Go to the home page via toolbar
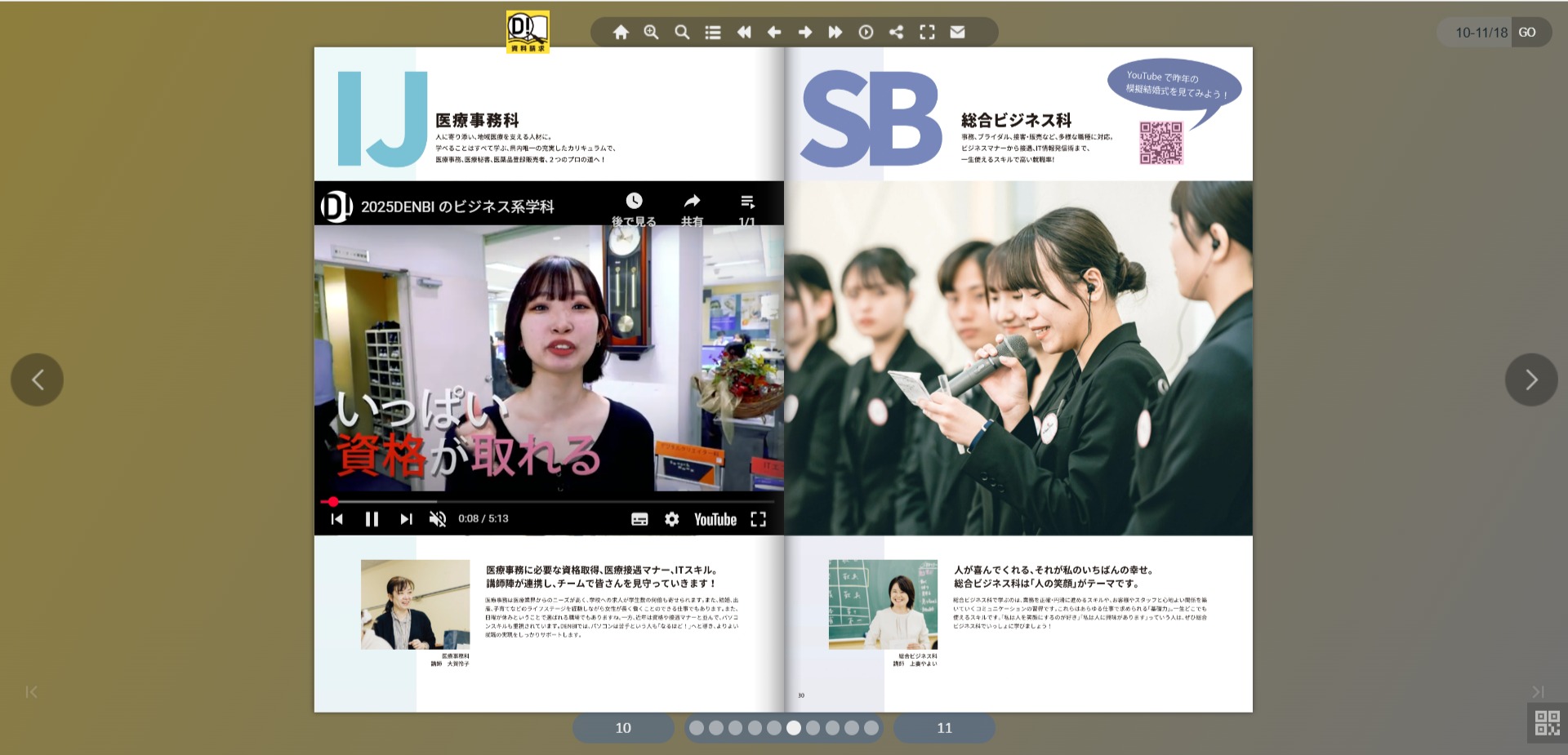The height and width of the screenshot is (755, 1568). 621,33
